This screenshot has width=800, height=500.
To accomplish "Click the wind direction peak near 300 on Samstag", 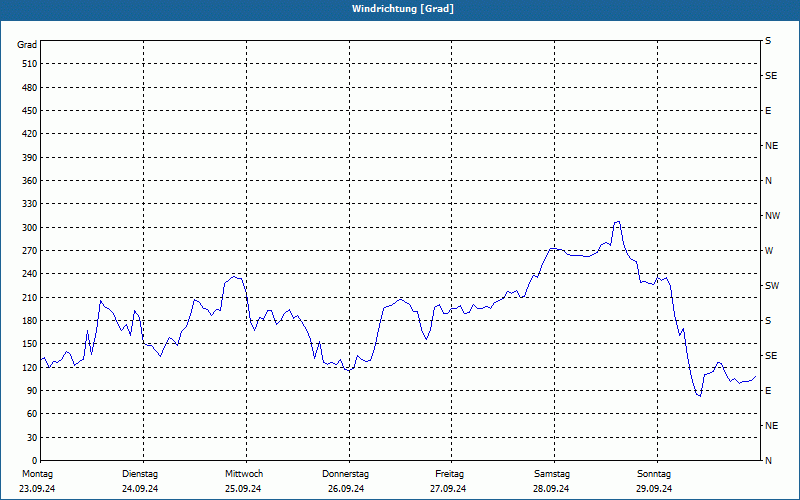I will [618, 221].
